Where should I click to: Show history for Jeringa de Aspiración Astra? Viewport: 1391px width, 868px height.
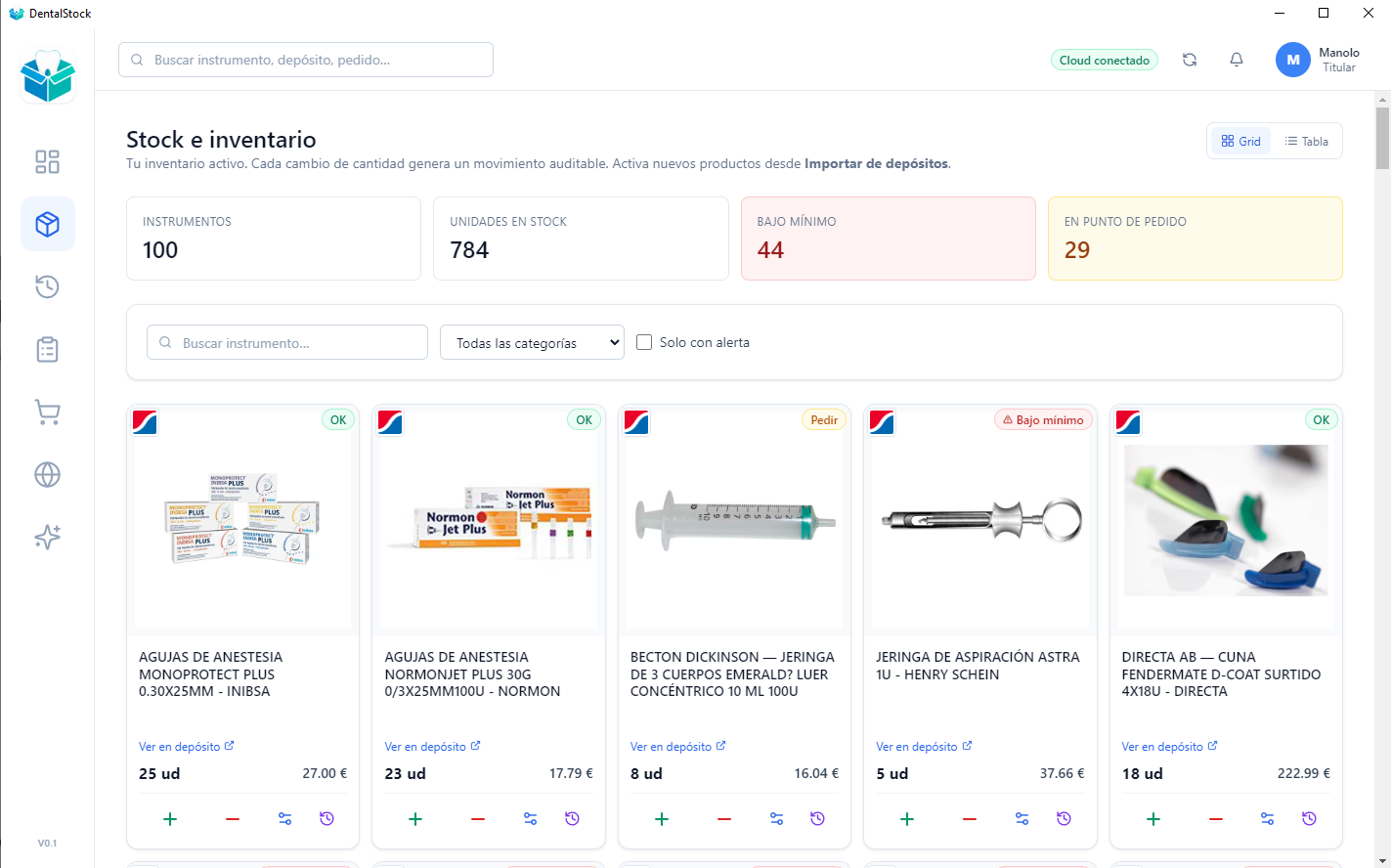[1064, 819]
